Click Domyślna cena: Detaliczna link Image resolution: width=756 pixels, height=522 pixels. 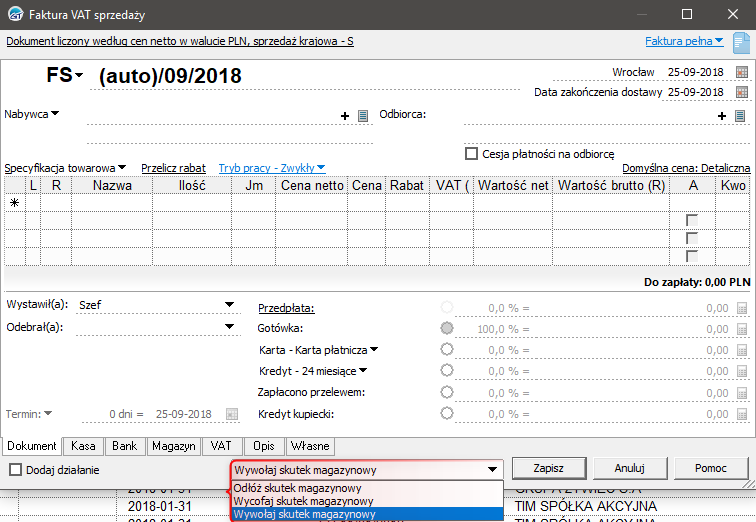pos(686,168)
